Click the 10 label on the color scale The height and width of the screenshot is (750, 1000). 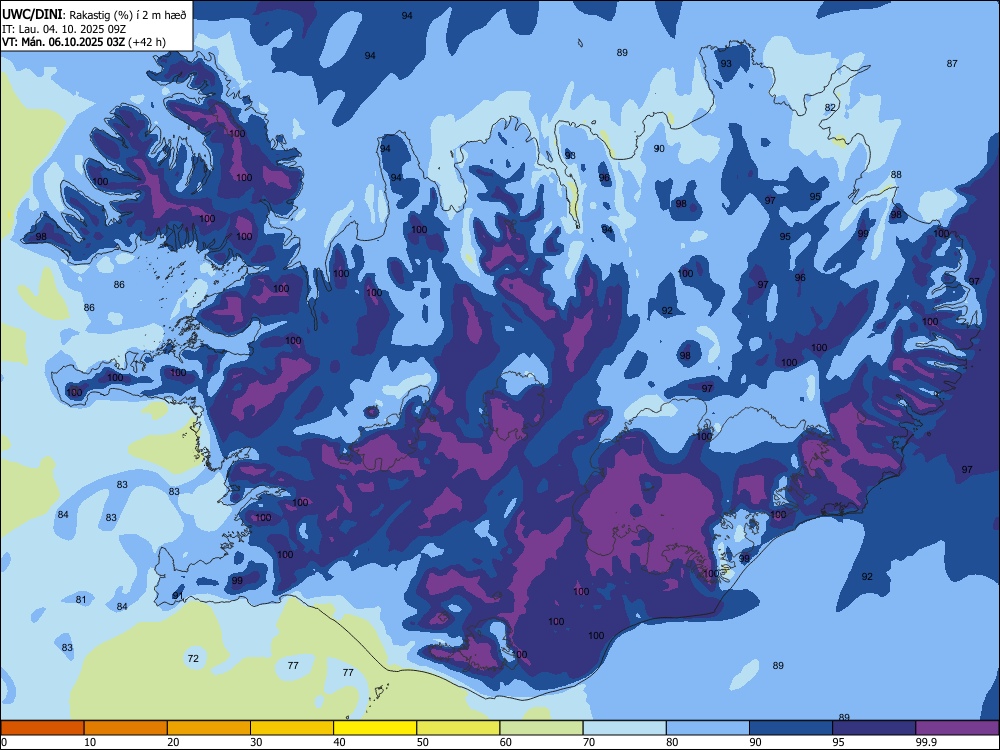click(x=90, y=742)
